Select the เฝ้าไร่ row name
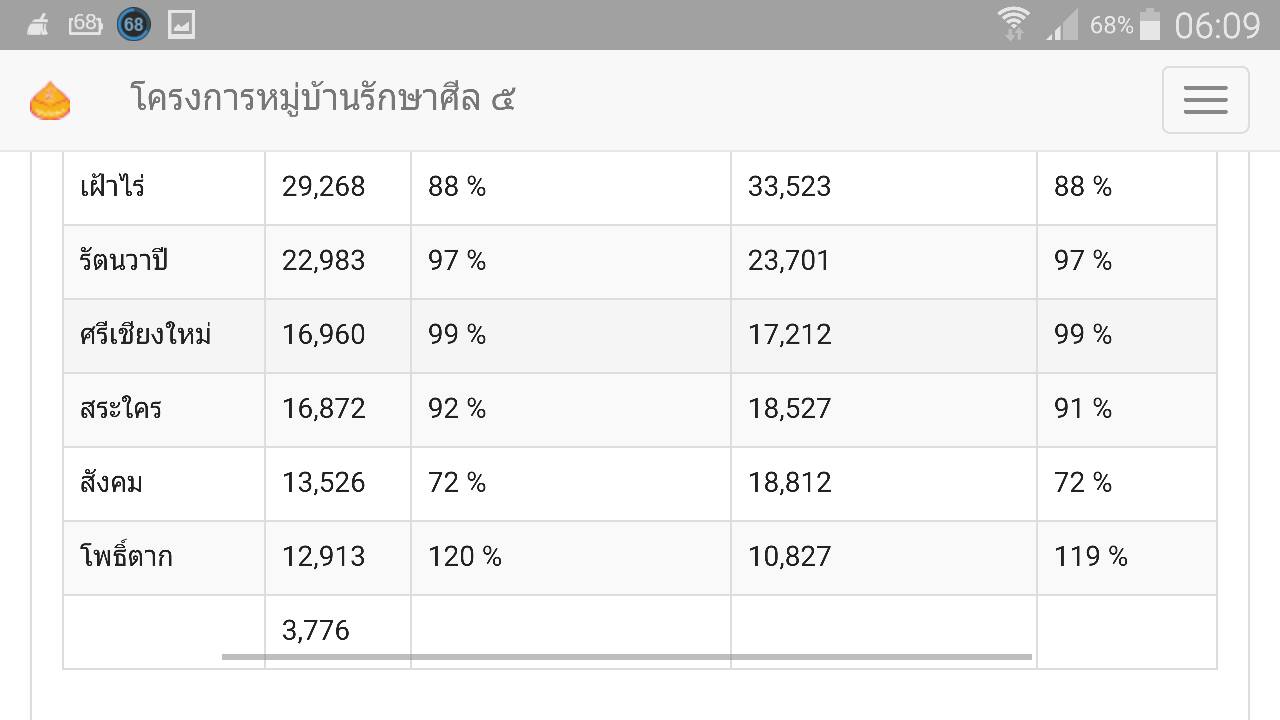Viewport: 1280px width, 720px height. tap(112, 187)
